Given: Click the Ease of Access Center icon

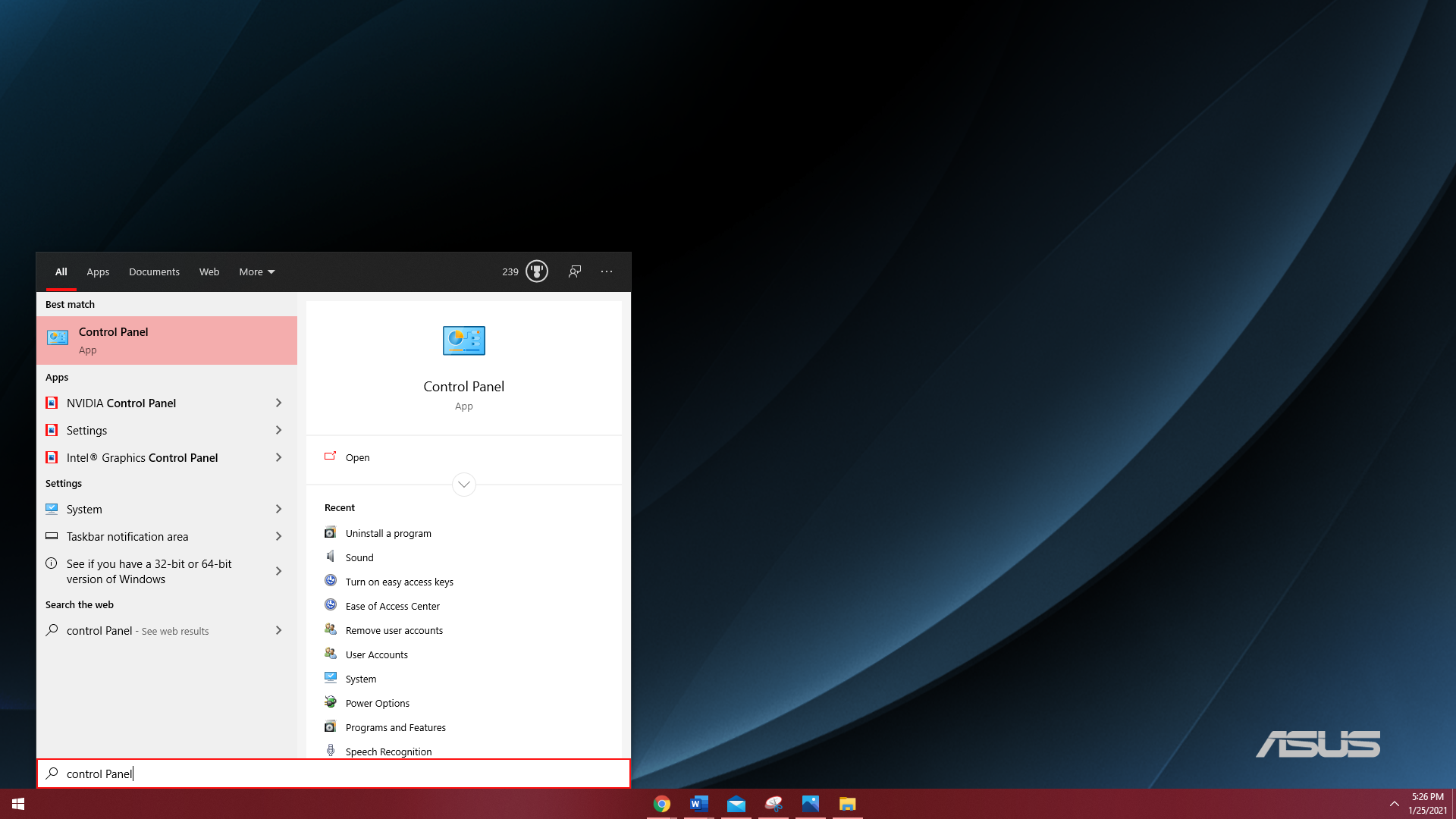Looking at the screenshot, I should pyautogui.click(x=331, y=605).
